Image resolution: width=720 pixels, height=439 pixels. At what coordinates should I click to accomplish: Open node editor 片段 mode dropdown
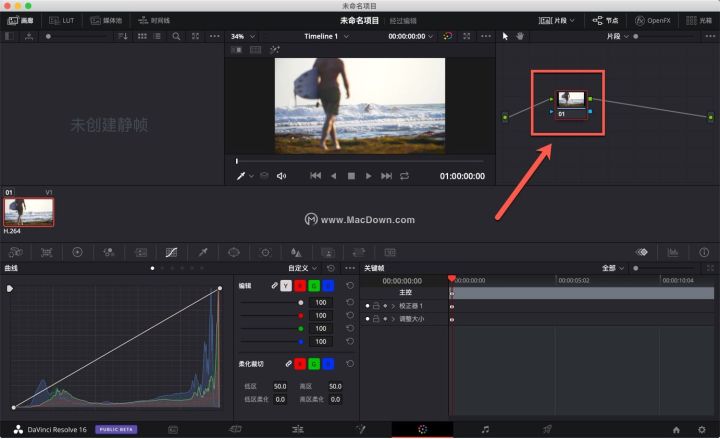point(618,36)
